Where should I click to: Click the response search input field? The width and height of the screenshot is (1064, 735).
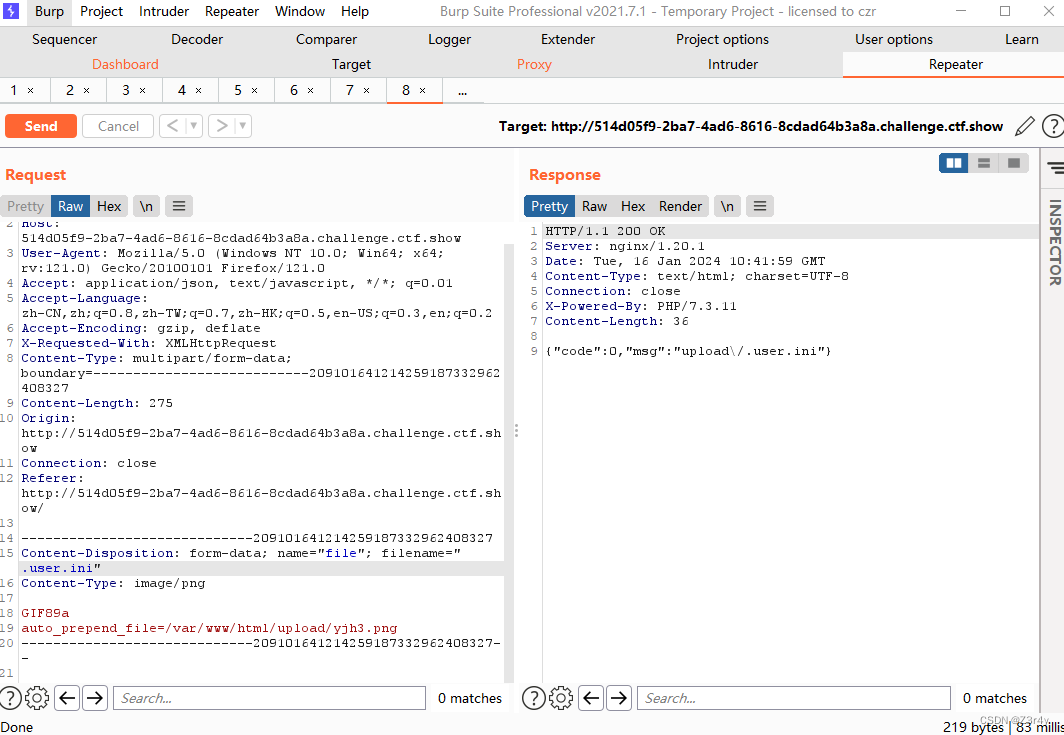tap(793, 698)
